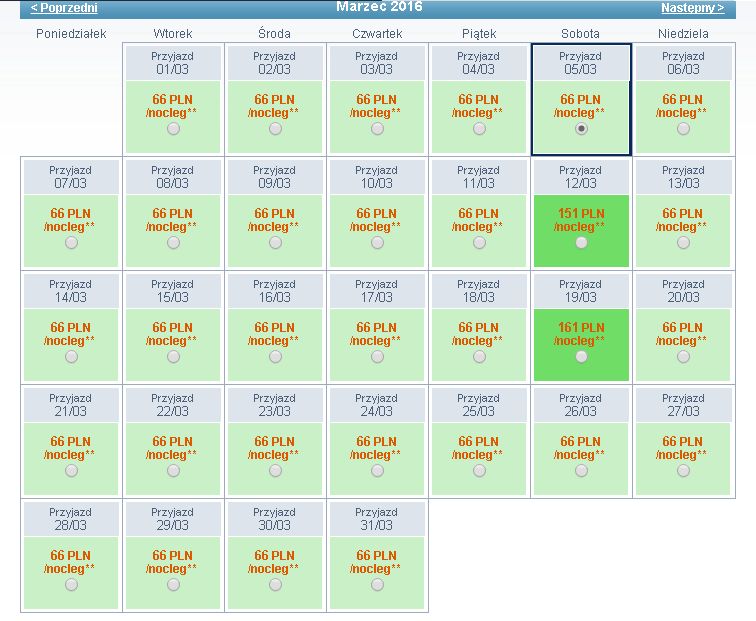Screen dimensions: 756x621
Task: Click the Piątek weekday header
Action: coord(479,34)
